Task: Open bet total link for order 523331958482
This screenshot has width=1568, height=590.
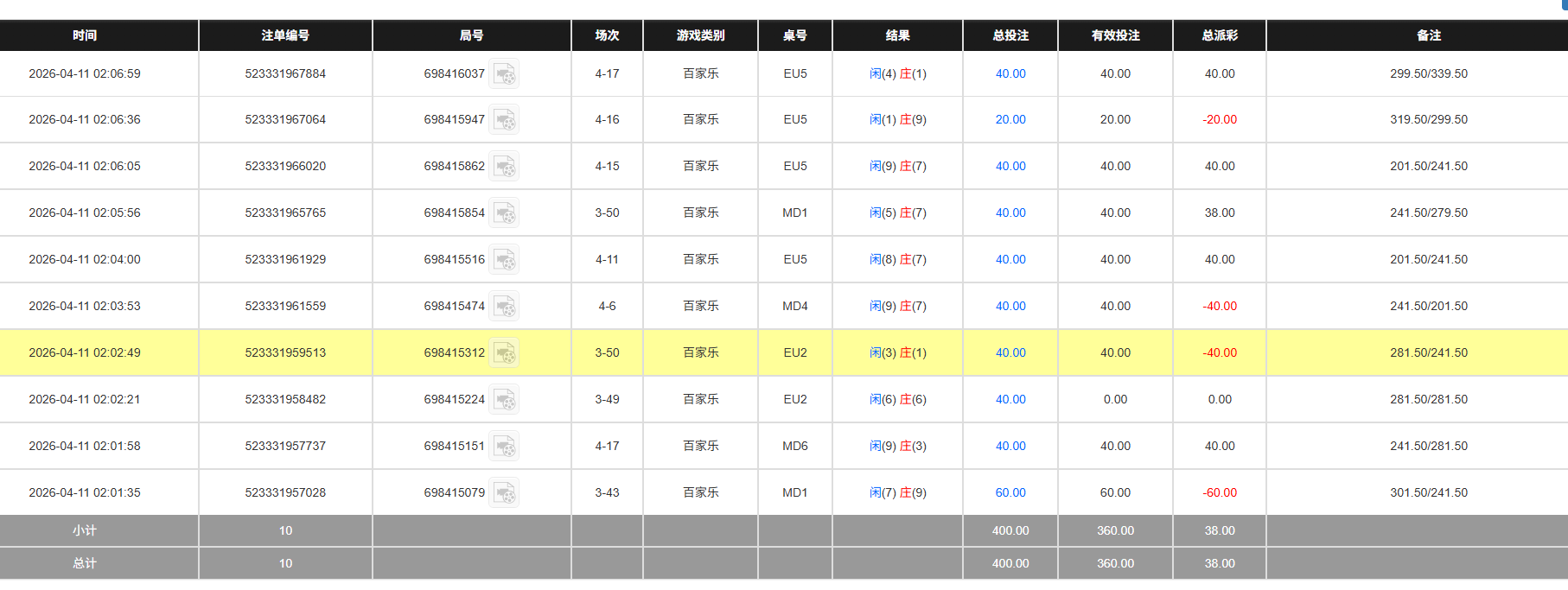Action: [x=1010, y=400]
